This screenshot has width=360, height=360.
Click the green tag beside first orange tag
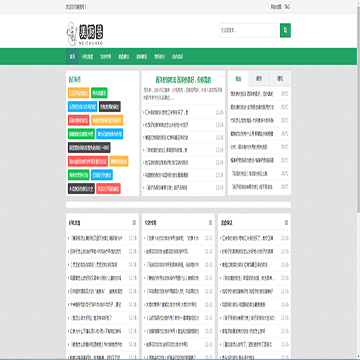click(99, 93)
